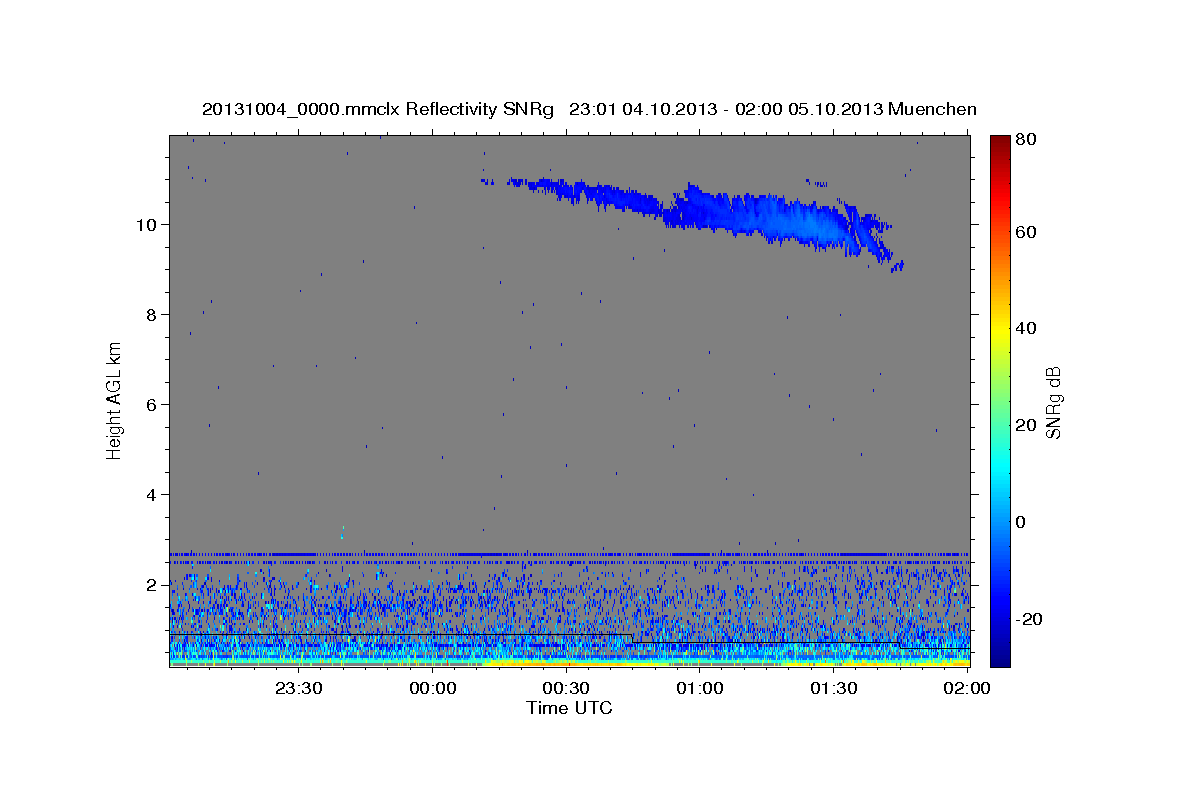
Task: Click the 'Height AGL km' axis label
Action: click(114, 401)
